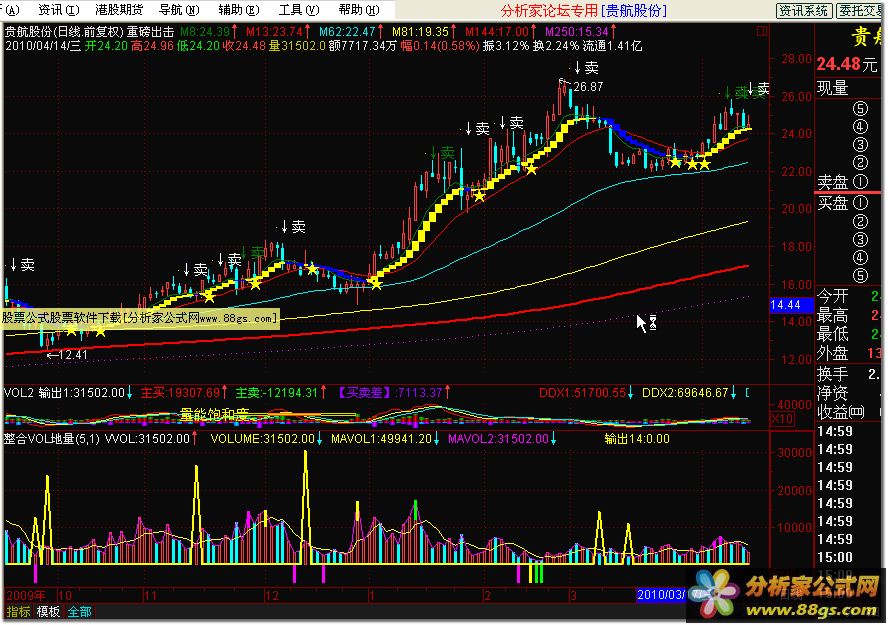Click sell level ⑤ in 卖盘 list

(x=859, y=109)
